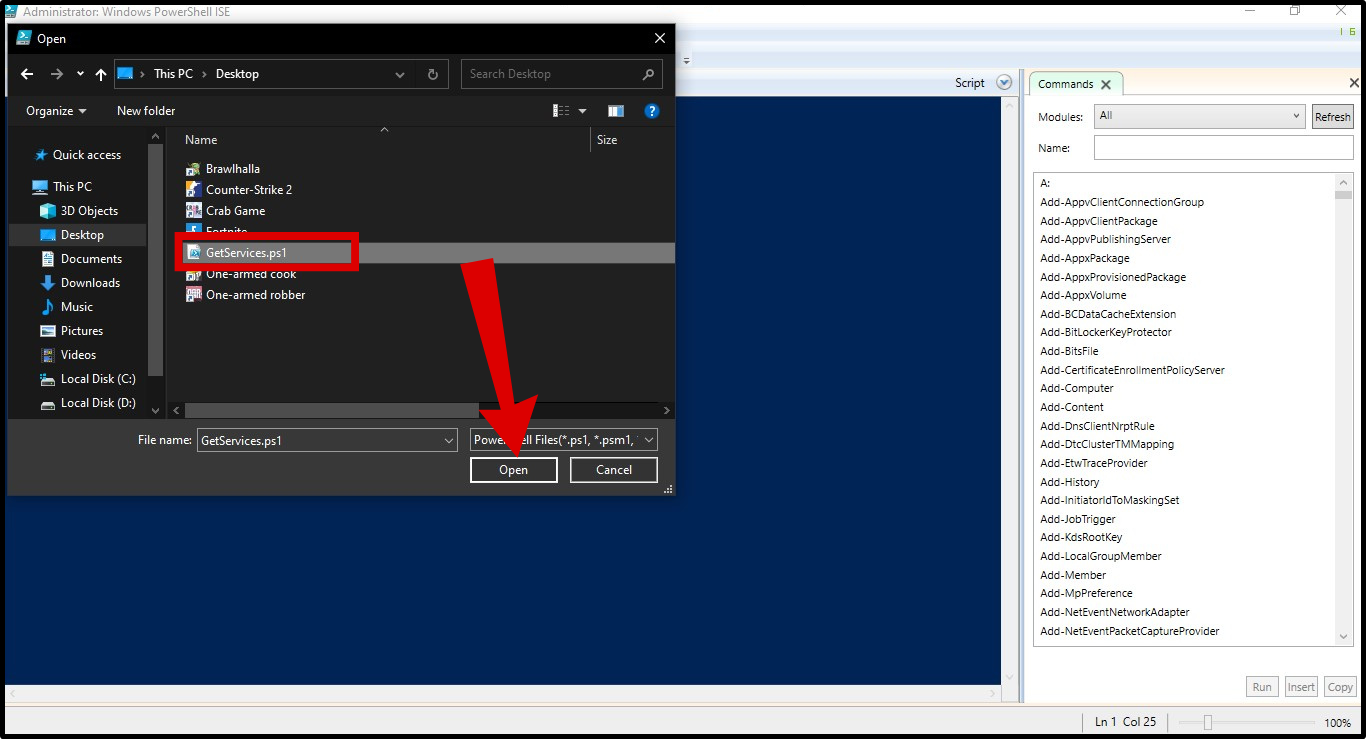Create a New folder from the dialog toolbar
Viewport: 1366px width, 739px height.
coord(146,111)
